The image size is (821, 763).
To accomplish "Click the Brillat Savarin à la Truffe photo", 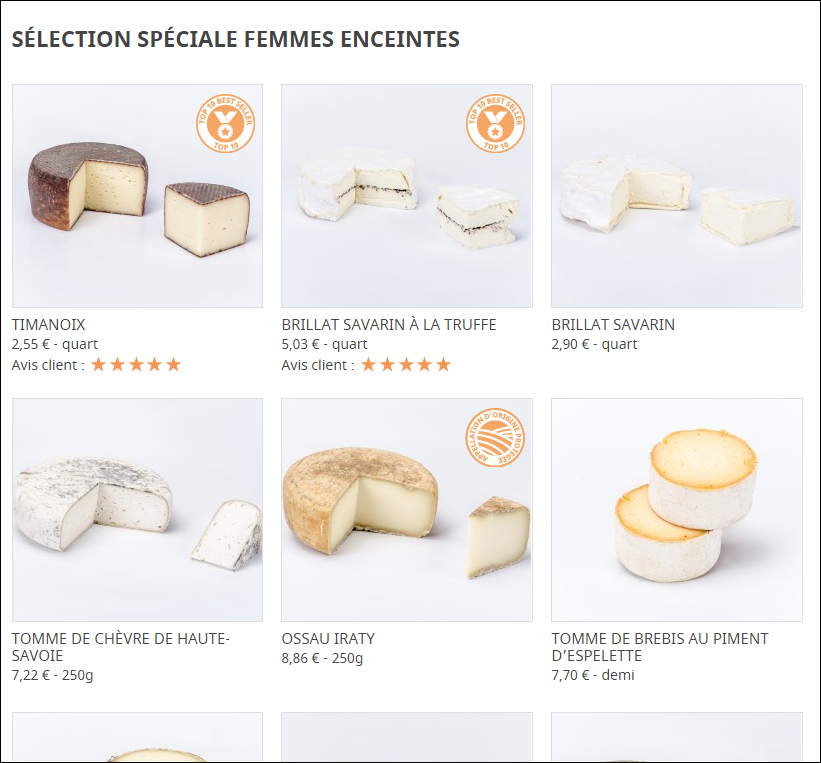I will 406,196.
